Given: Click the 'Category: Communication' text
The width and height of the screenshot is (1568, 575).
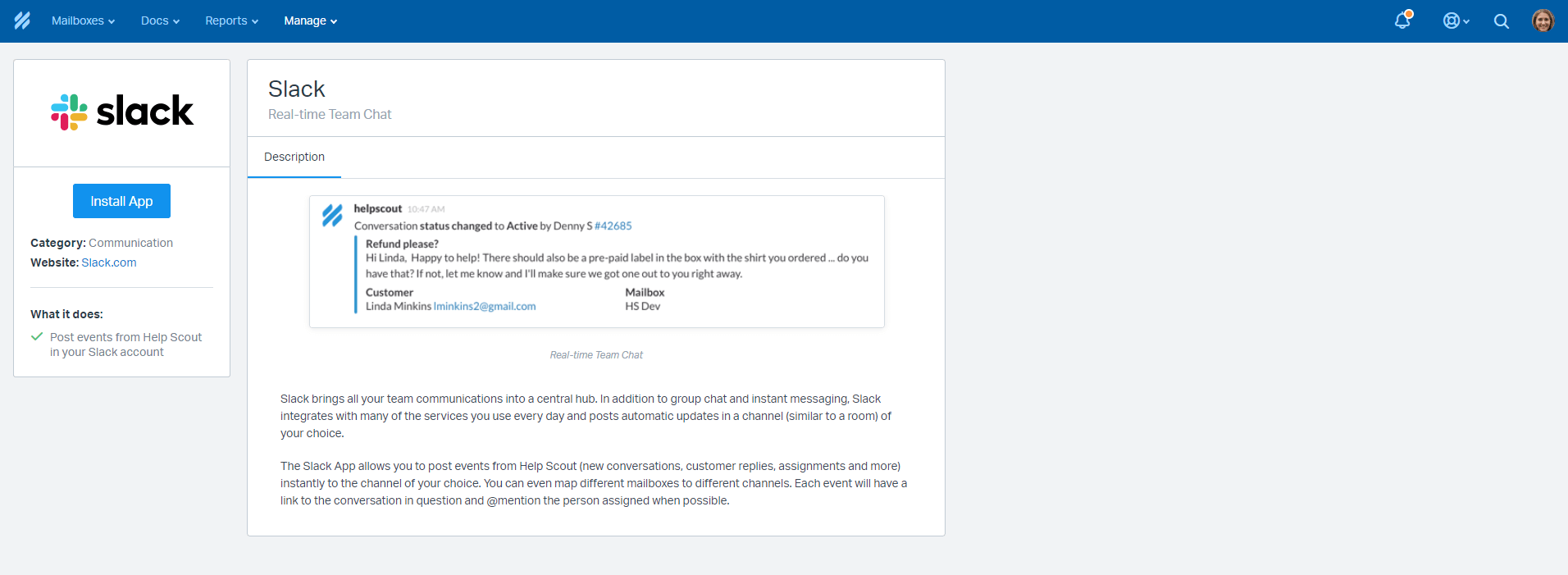Looking at the screenshot, I should (x=102, y=243).
